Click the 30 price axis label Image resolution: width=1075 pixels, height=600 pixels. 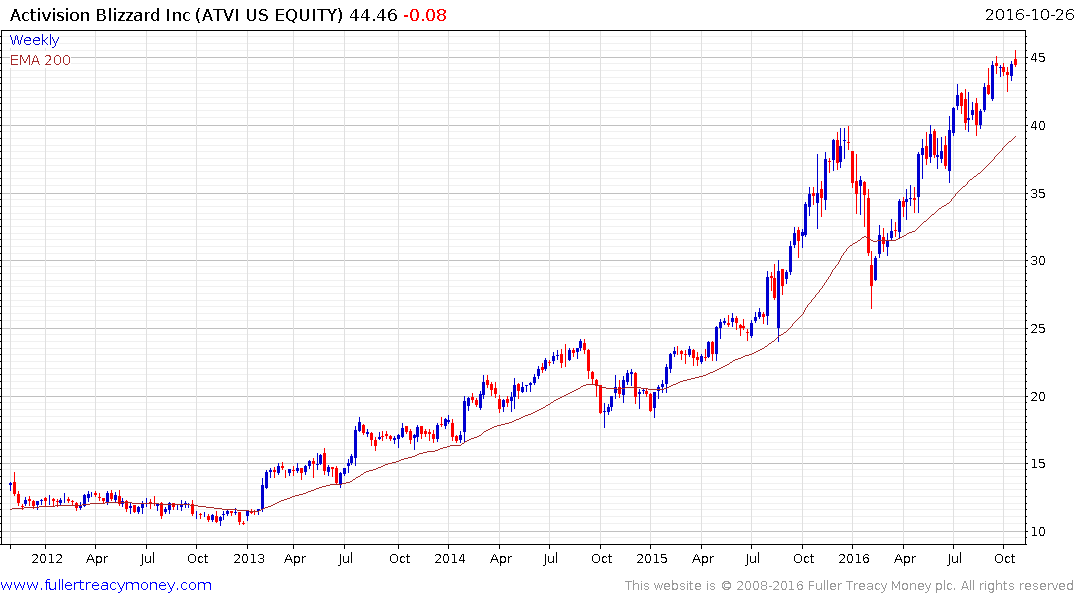(x=1038, y=261)
